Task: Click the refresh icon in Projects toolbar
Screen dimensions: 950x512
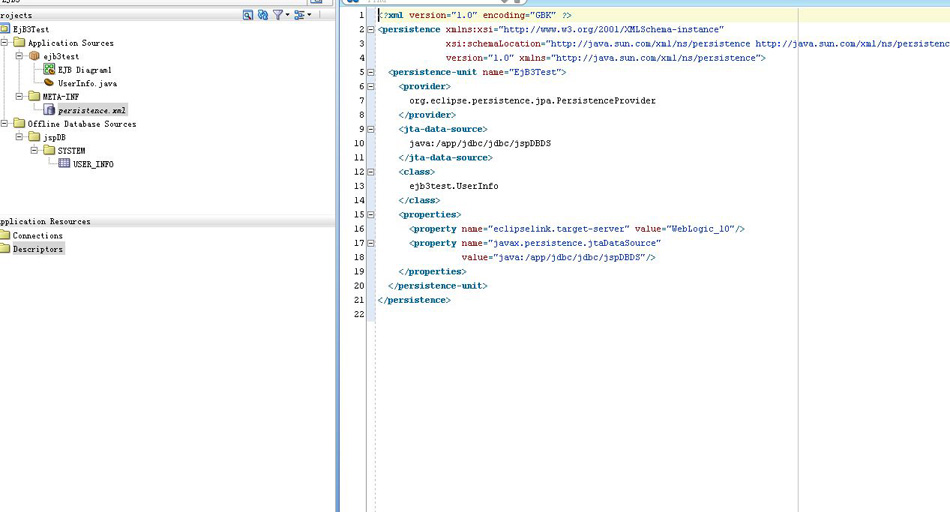Action: tap(263, 15)
